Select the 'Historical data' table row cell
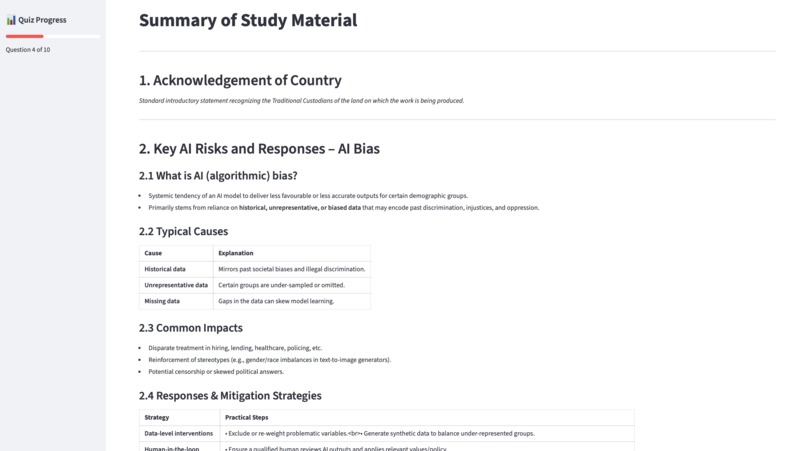Image resolution: width=806 pixels, height=451 pixels. click(x=176, y=269)
